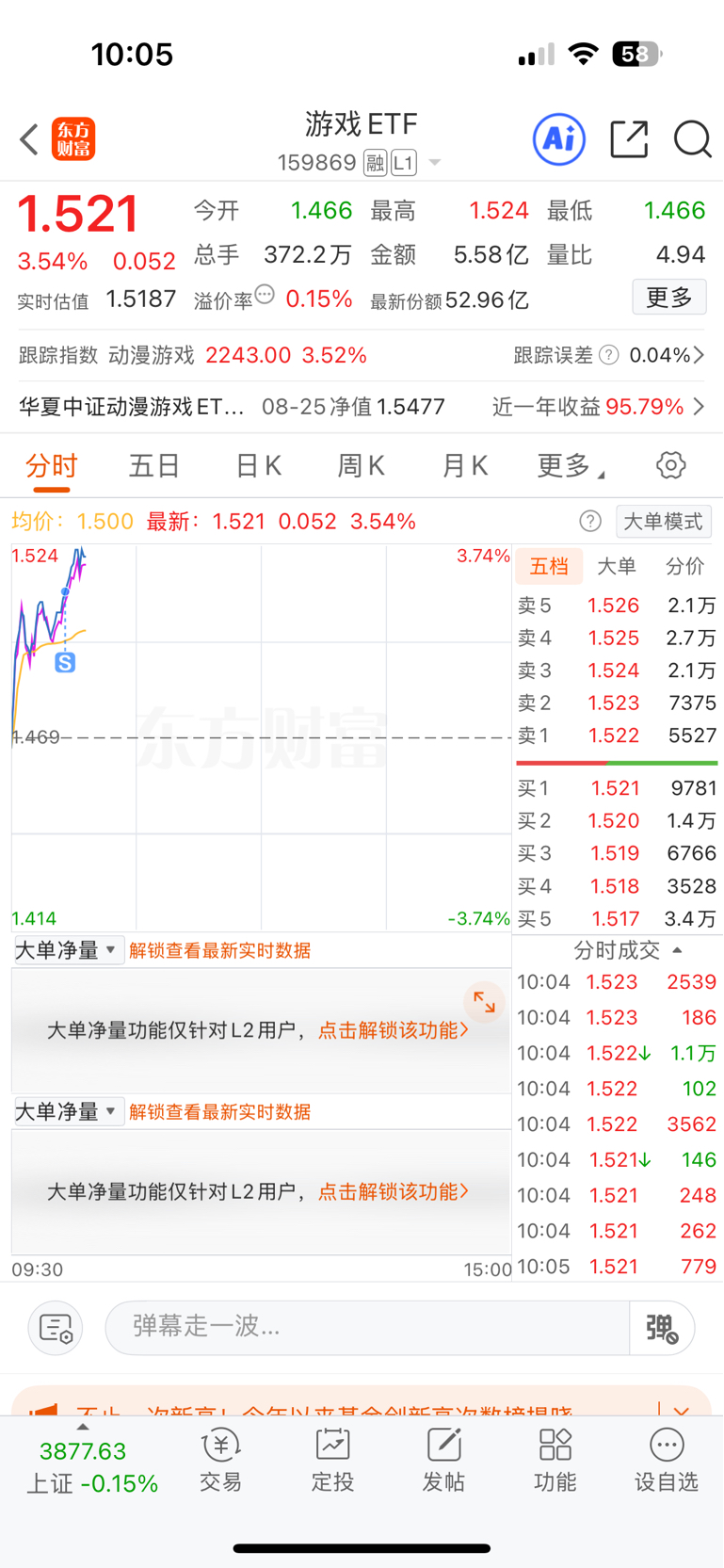Switch to the 日K tab
The height and width of the screenshot is (1568, 724).
(x=258, y=465)
